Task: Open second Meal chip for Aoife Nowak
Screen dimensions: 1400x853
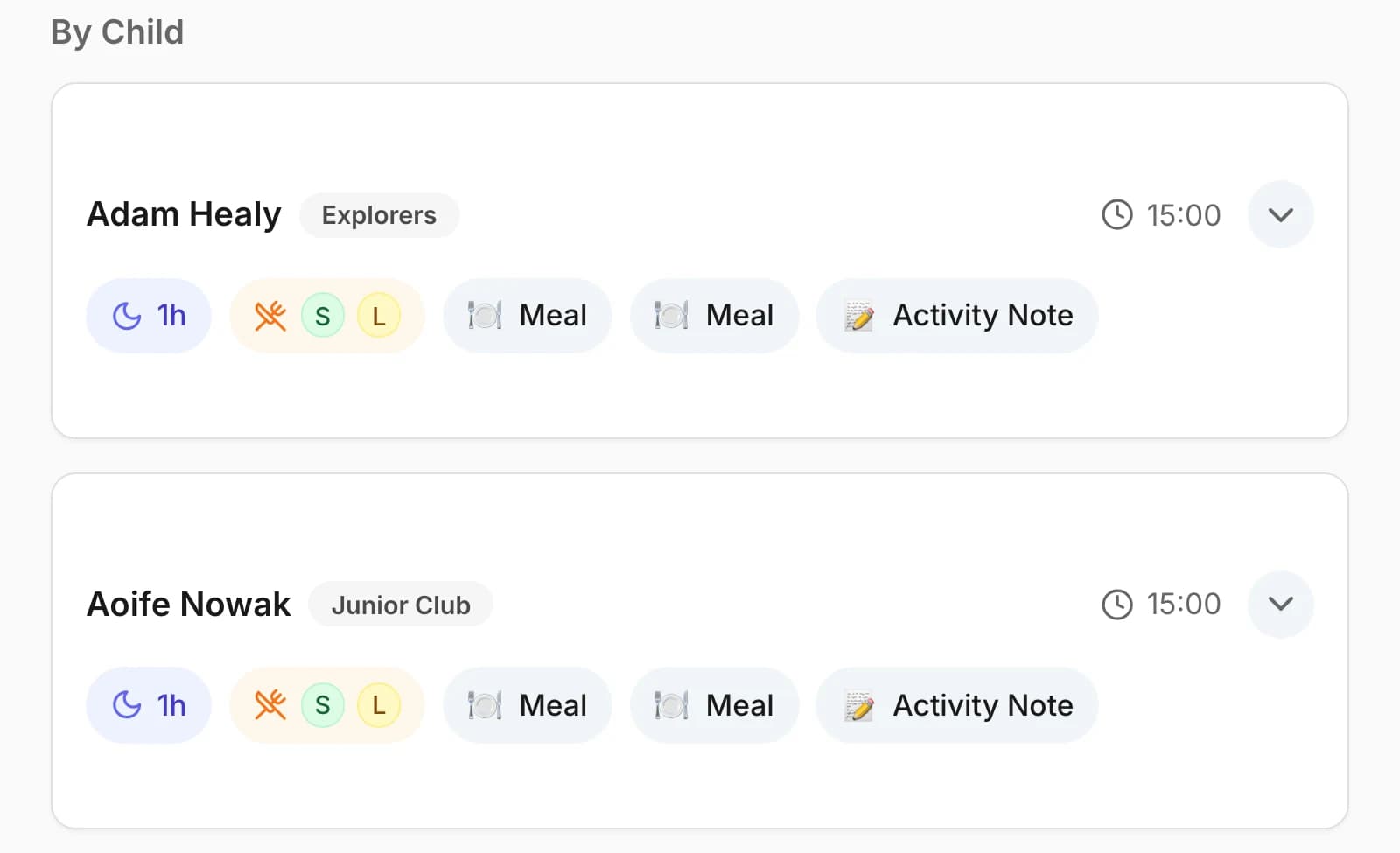Action: 714,705
